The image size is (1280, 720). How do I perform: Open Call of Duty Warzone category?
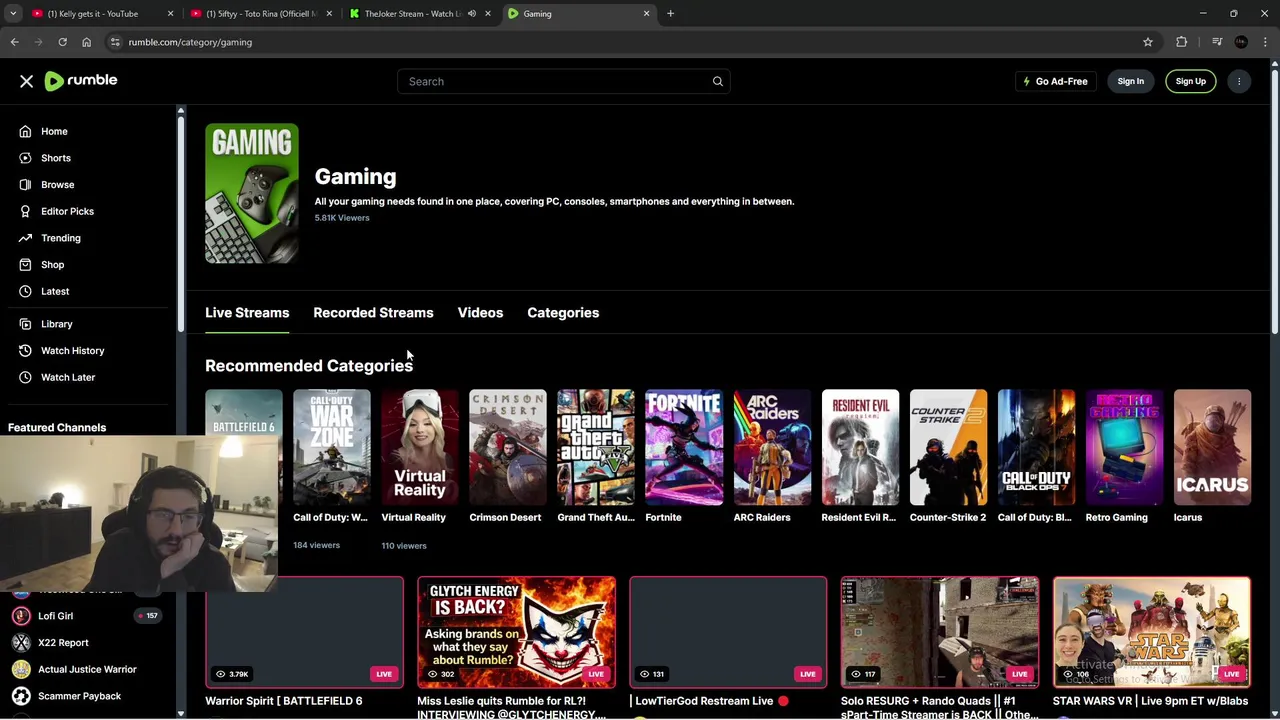click(x=332, y=447)
